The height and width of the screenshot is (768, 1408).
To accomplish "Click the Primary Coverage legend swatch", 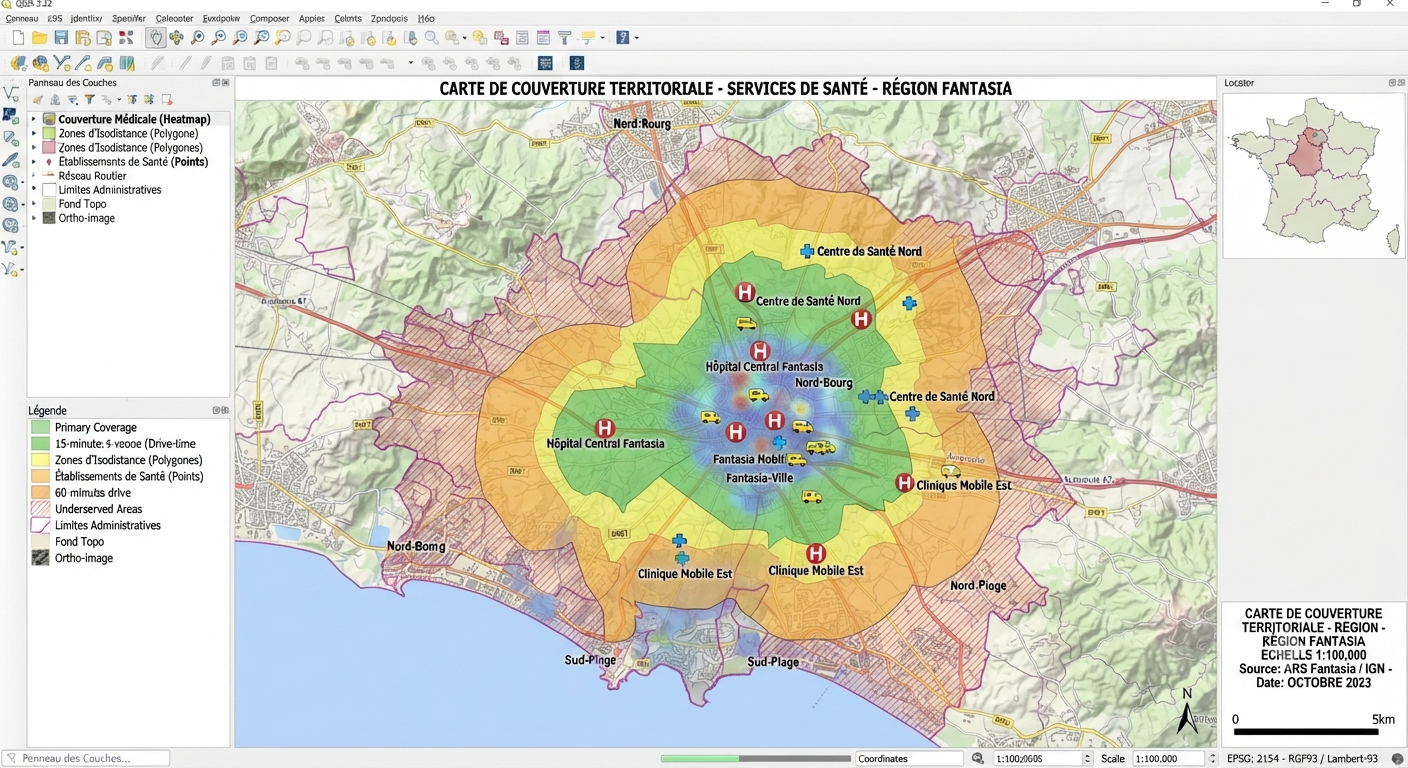I will [x=40, y=427].
